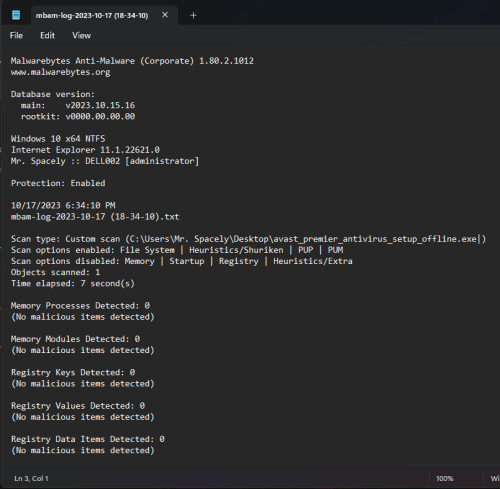Screen dimensions: 500x489
Task: Click the 'Internet Explorer 11.1.22621.0' line
Action: coord(85,150)
